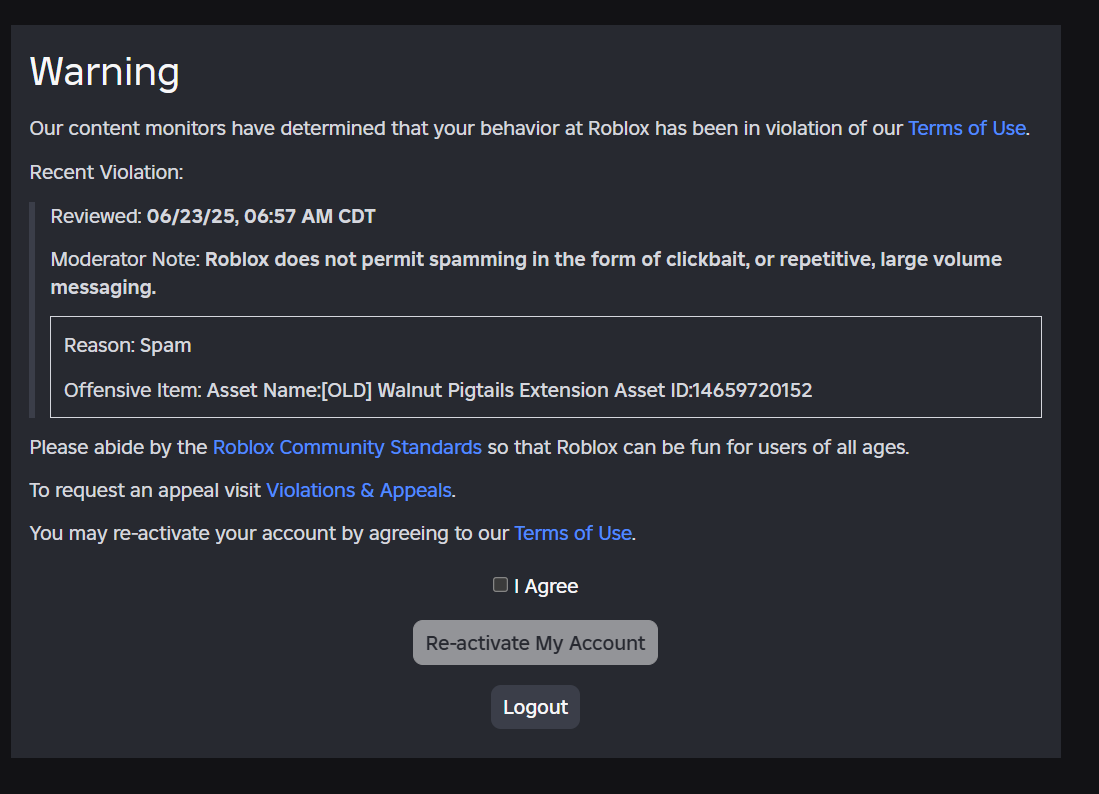Tick the I Agree checkbox
Image resolution: width=1099 pixels, height=794 pixels.
(500, 584)
